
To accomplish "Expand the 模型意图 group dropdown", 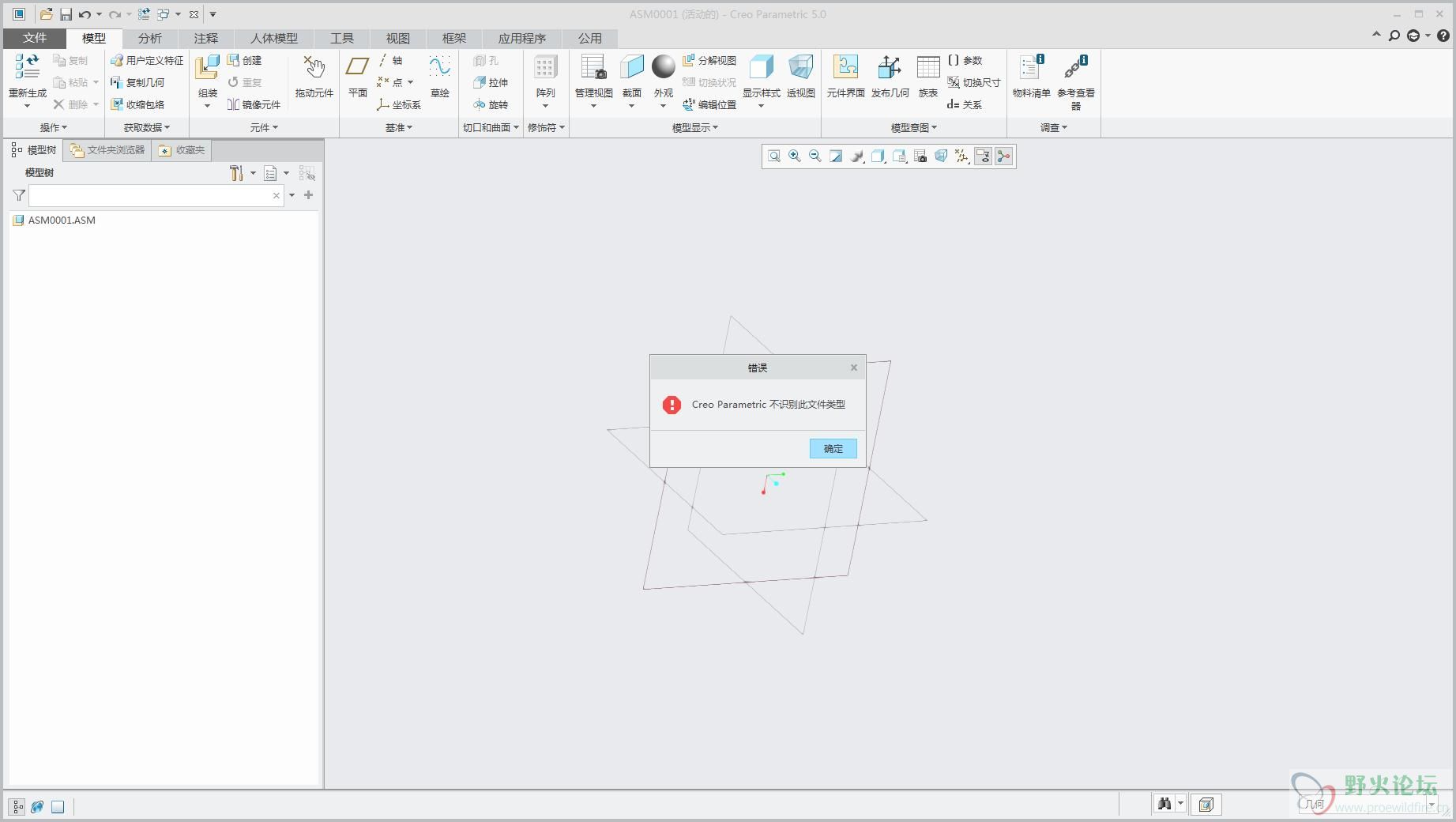I will 914,127.
